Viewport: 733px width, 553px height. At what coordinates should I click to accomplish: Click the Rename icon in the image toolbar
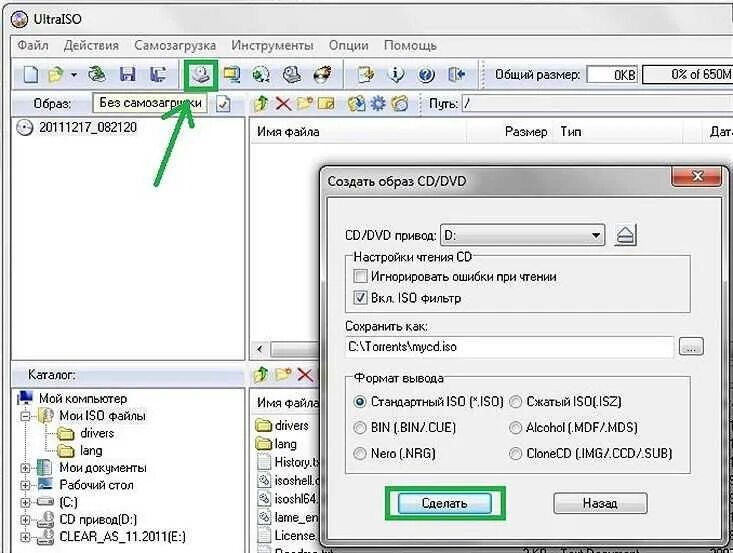pyautogui.click(x=326, y=103)
